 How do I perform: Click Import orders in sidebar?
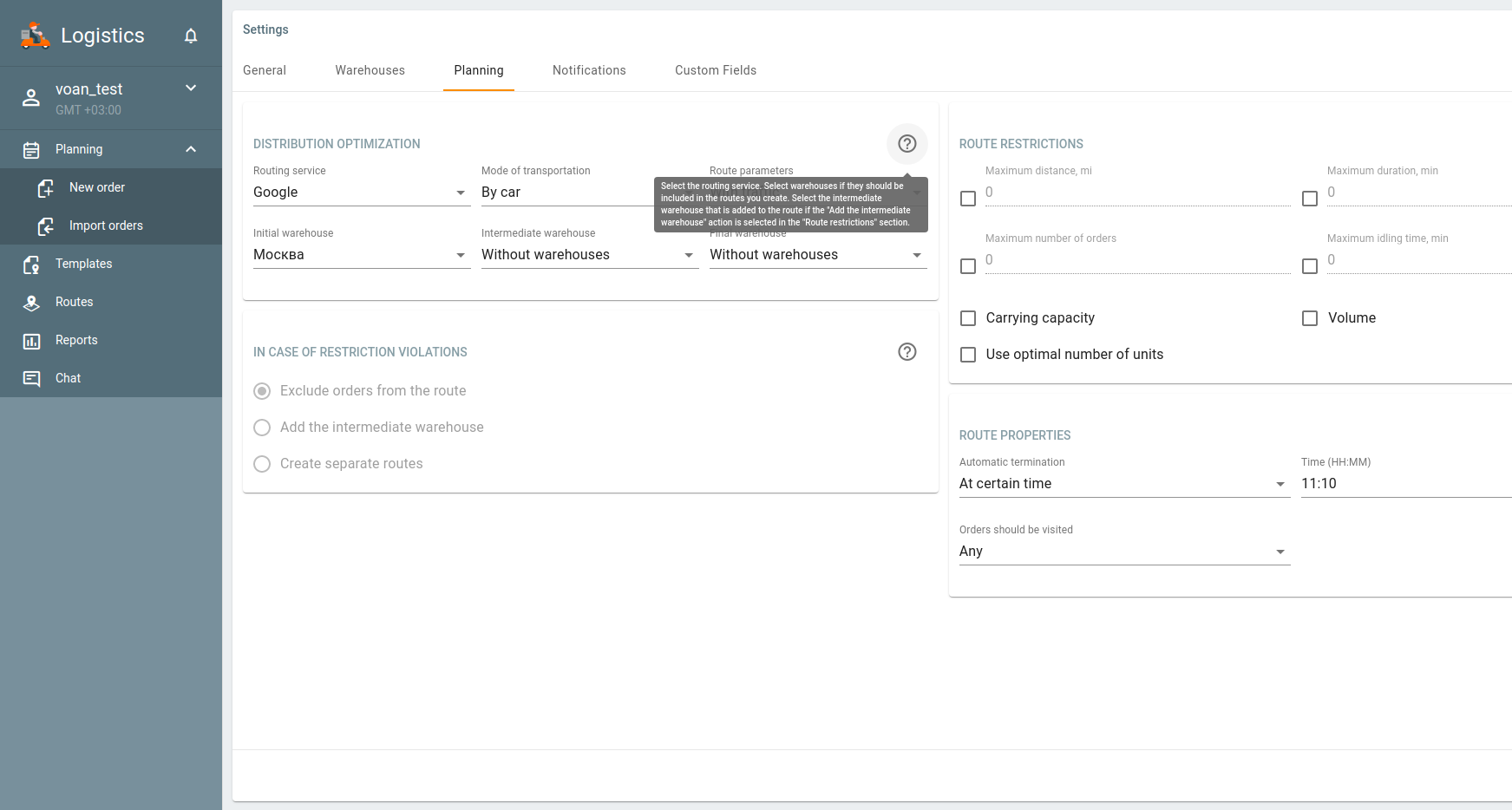106,225
